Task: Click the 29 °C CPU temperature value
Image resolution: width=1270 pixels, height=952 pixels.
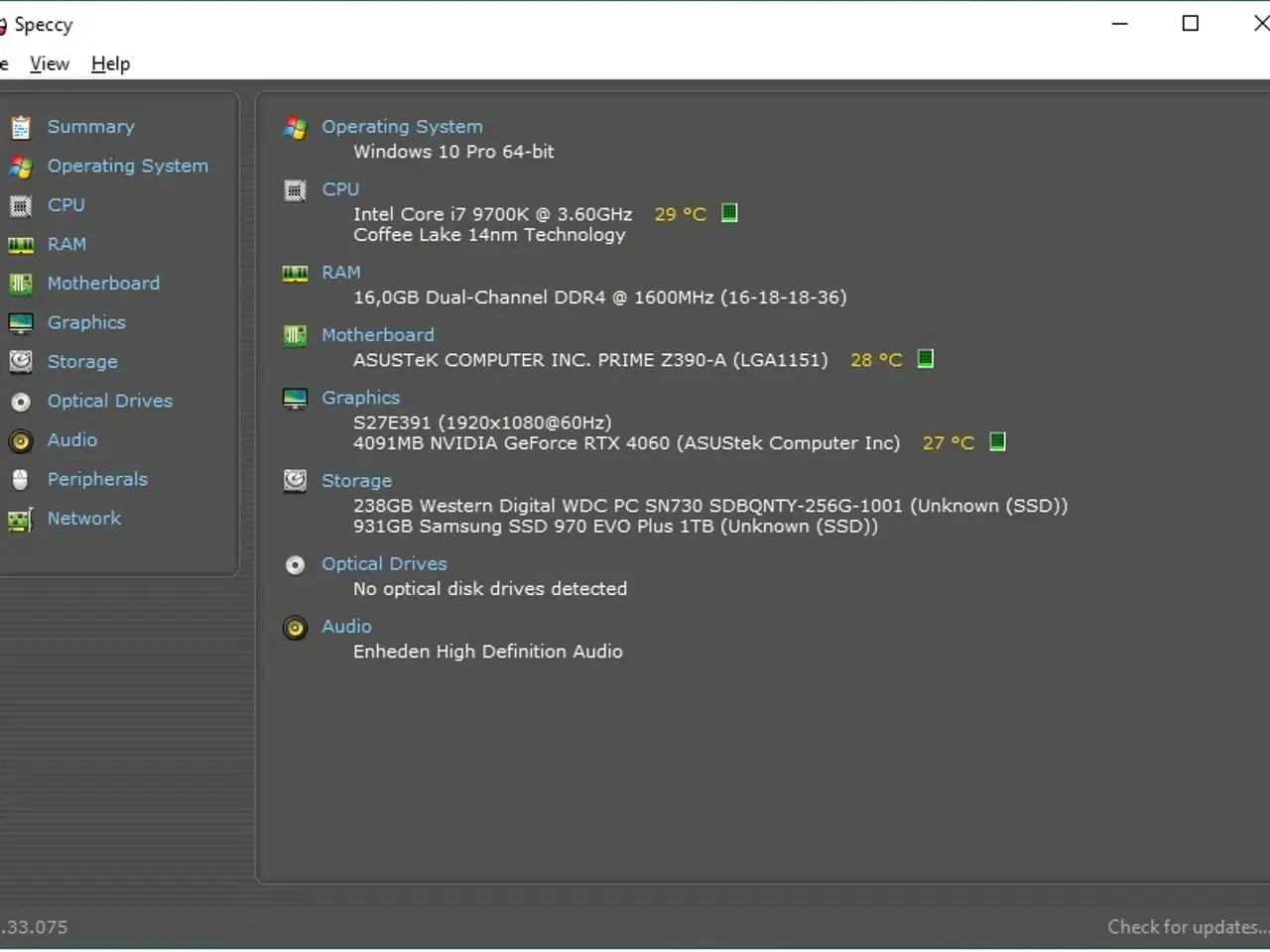Action: pos(680,214)
